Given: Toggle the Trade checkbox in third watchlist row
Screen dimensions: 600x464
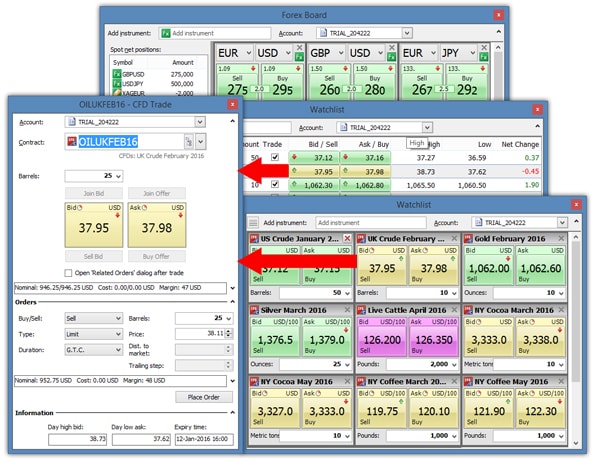Looking at the screenshot, I should 275,185.
